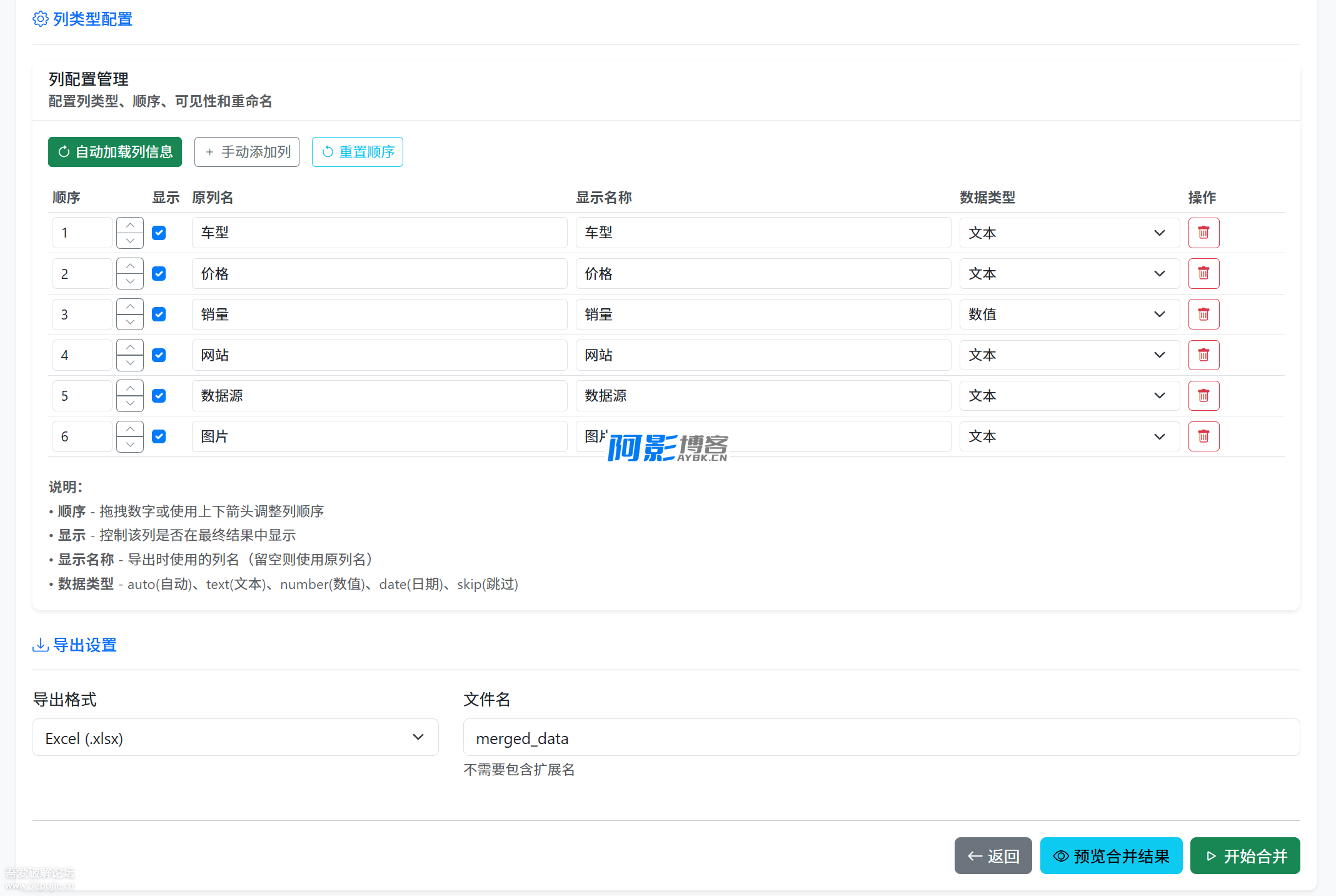Move 车型 row down one position
This screenshot has height=896, width=1336.
click(130, 241)
